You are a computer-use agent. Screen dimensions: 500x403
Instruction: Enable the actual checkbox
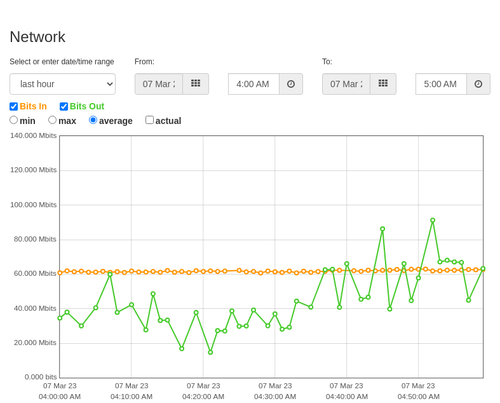150,120
